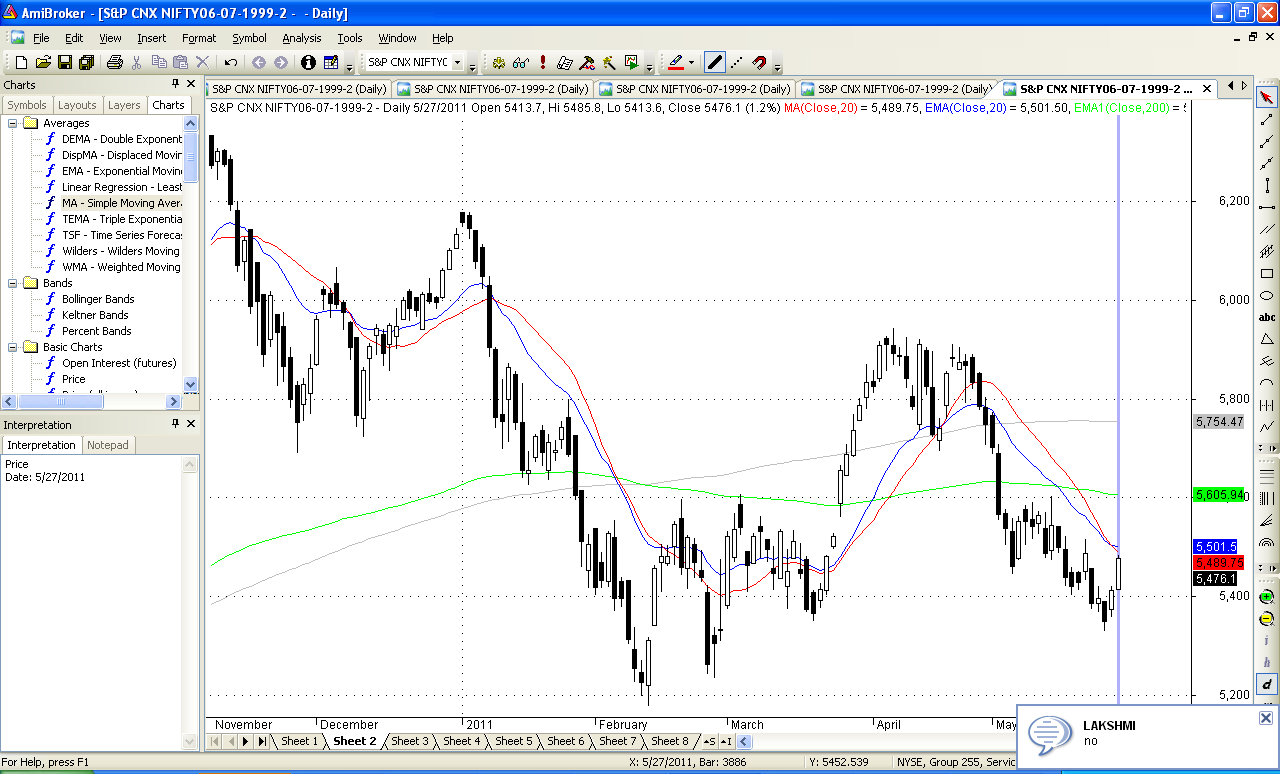This screenshot has height=774, width=1280.
Task: Select the abc text tool
Action: coord(1267,317)
